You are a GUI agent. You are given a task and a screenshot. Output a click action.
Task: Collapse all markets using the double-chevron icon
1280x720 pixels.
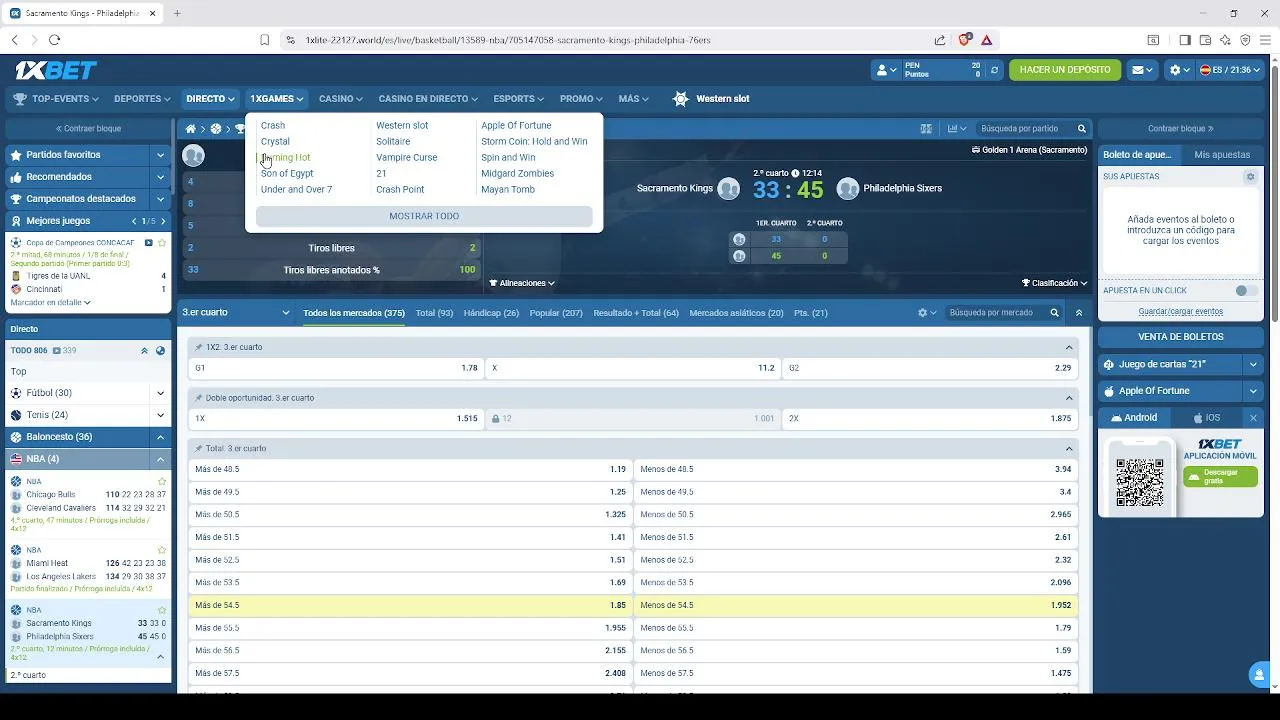click(x=1079, y=313)
